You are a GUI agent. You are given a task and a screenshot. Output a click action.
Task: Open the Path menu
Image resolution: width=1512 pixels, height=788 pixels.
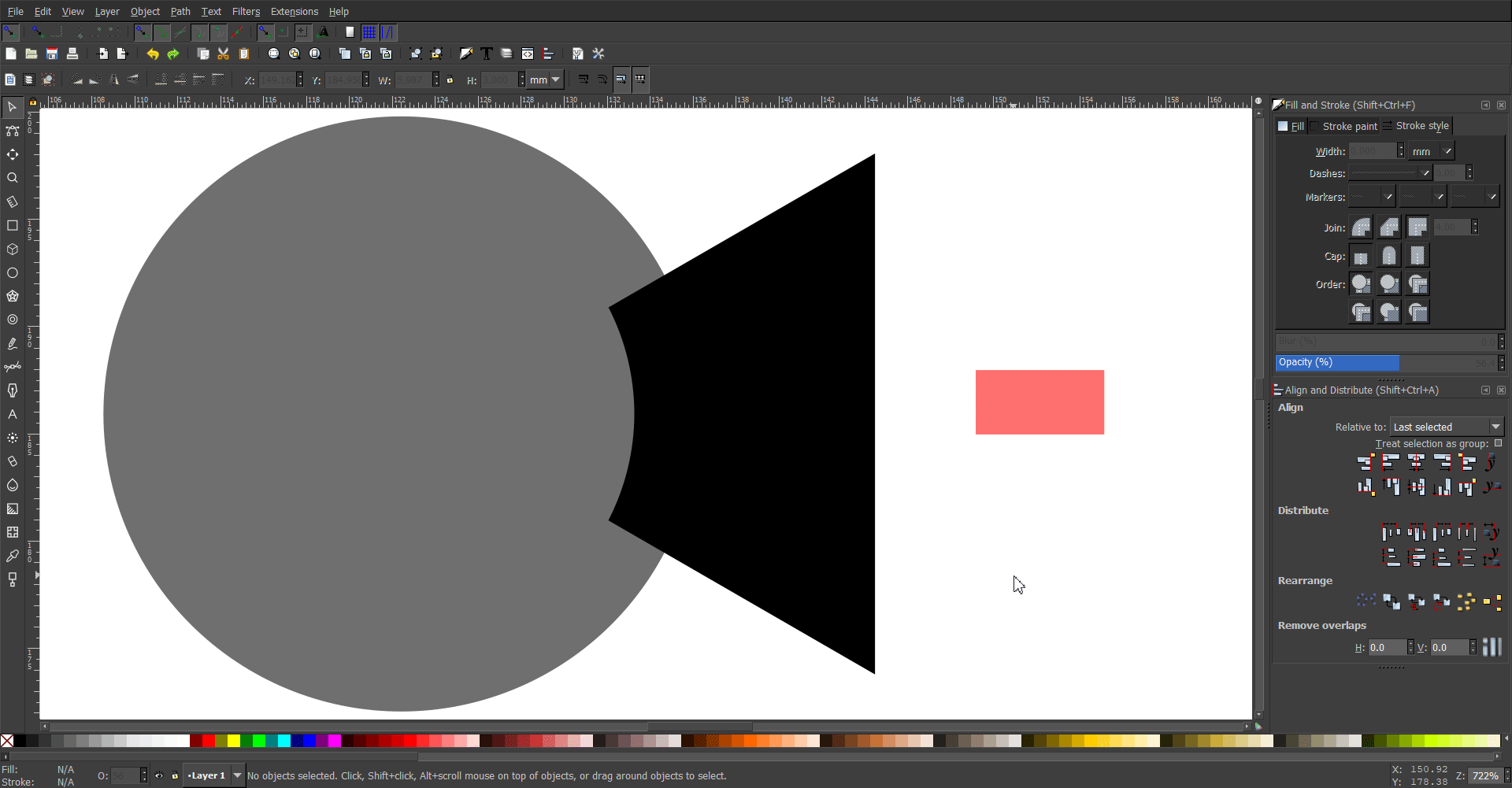180,11
